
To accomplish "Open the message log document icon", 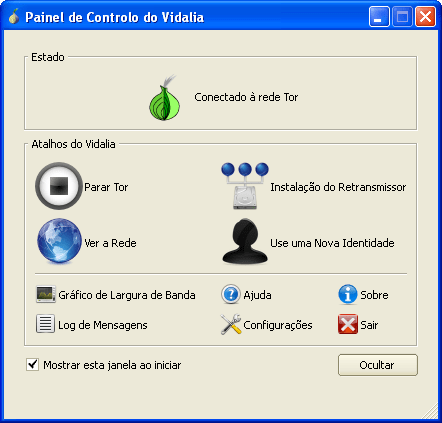I will click(x=45, y=324).
